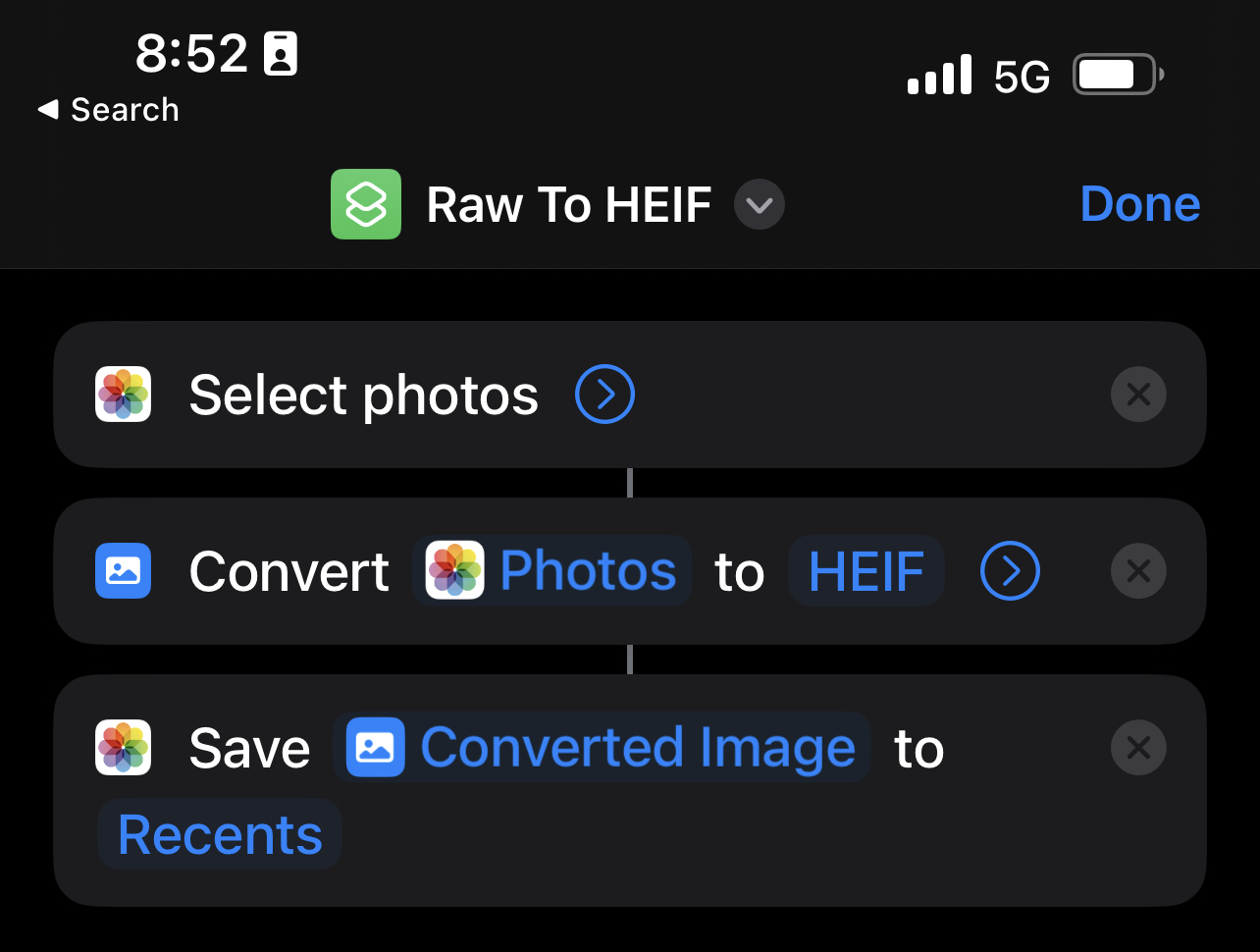Tap the cellular signal bars icon
The height and width of the screenshot is (952, 1260).
(x=940, y=75)
